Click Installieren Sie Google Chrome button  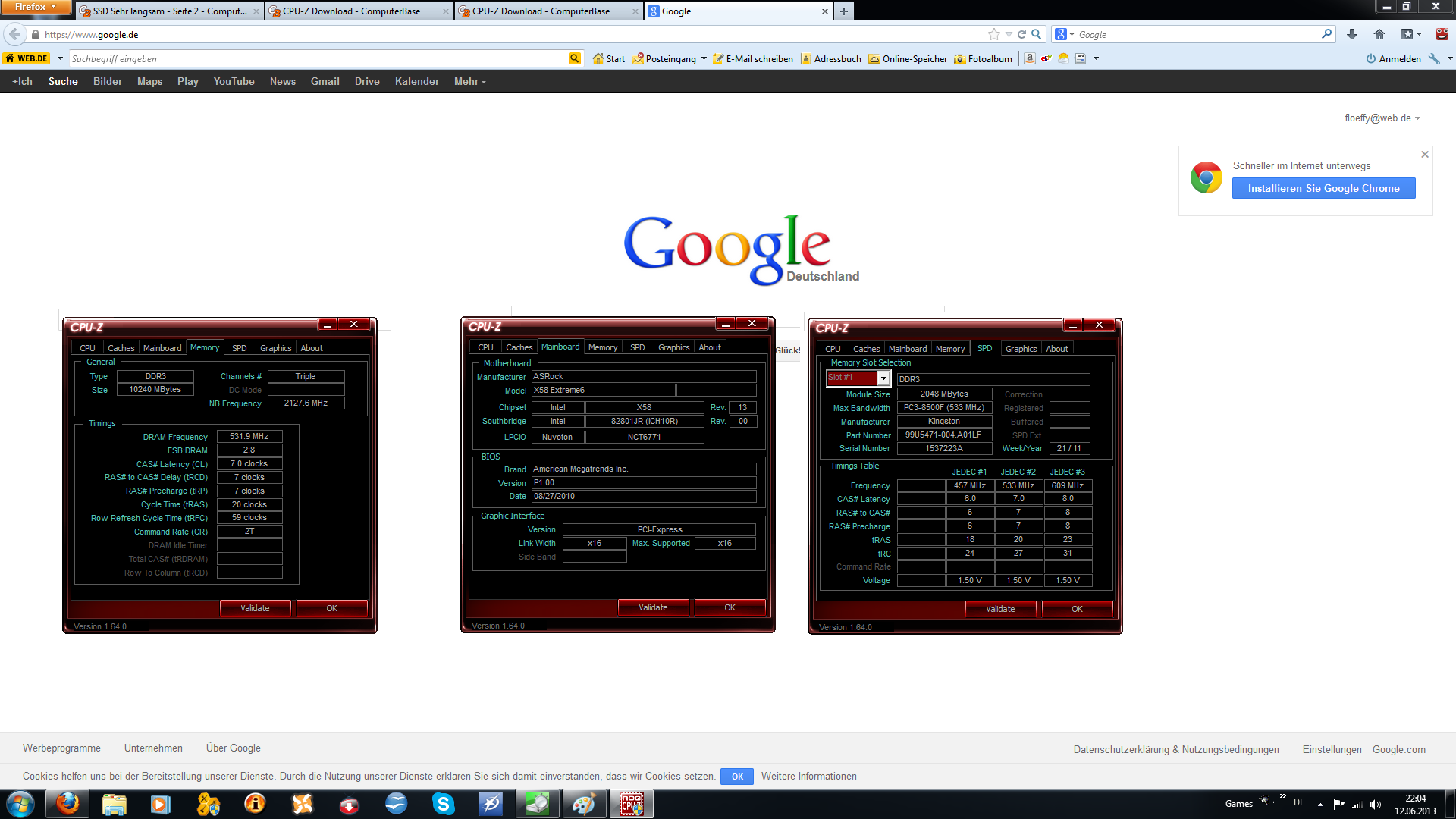(x=1323, y=188)
